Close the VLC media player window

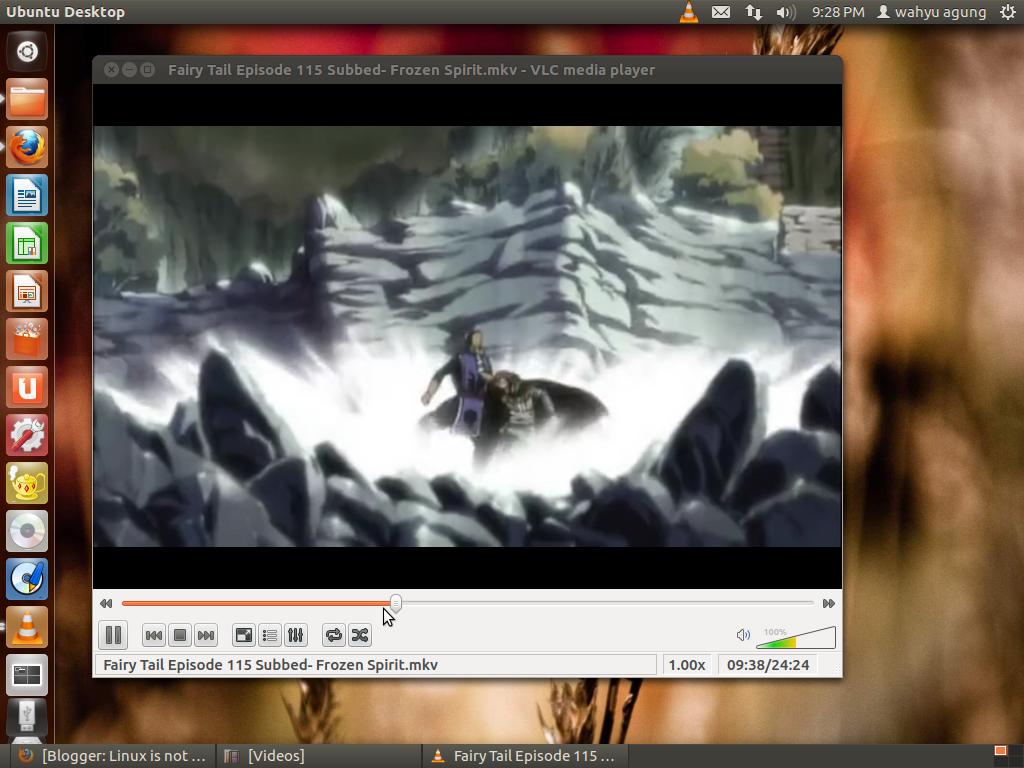(111, 69)
